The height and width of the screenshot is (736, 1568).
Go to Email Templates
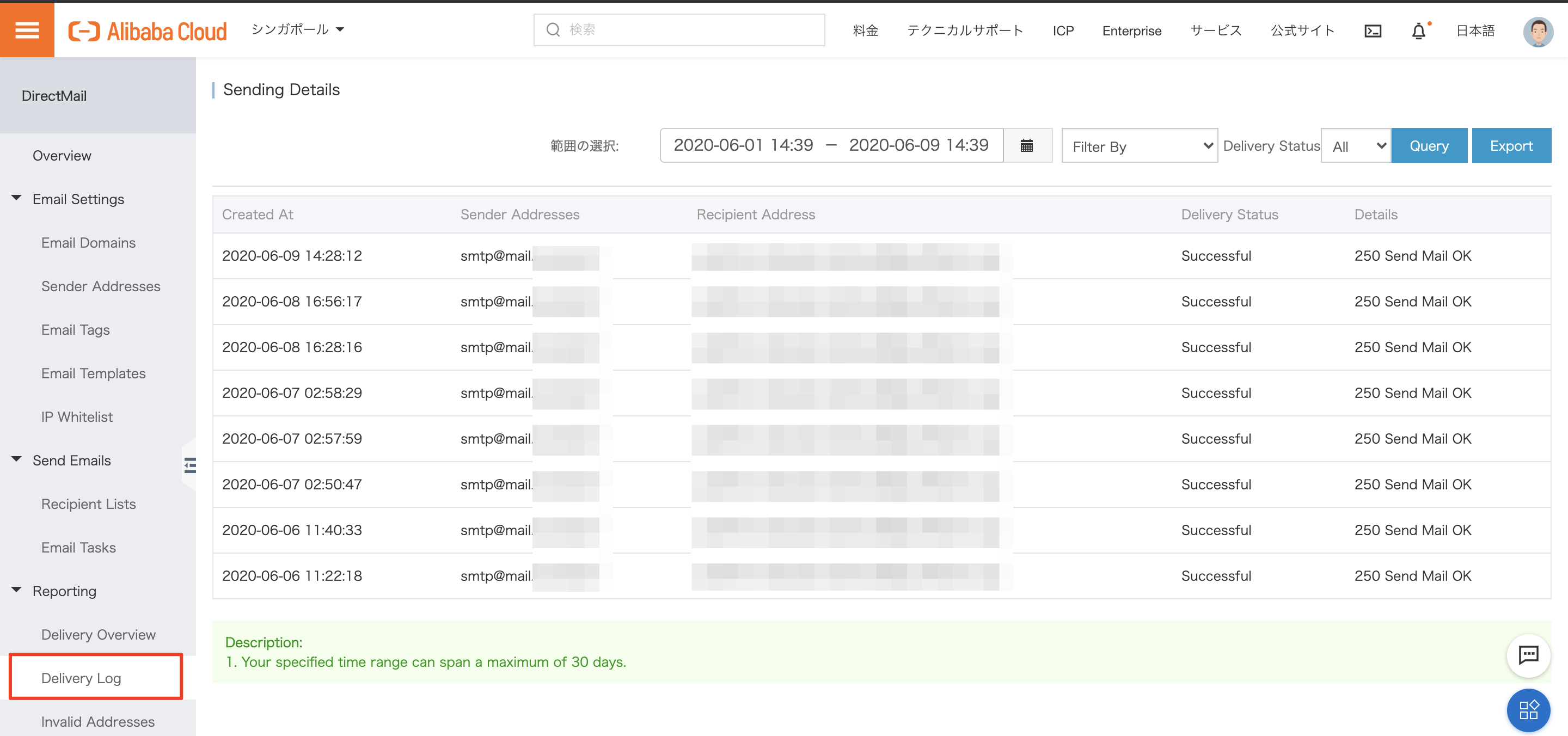coord(93,373)
